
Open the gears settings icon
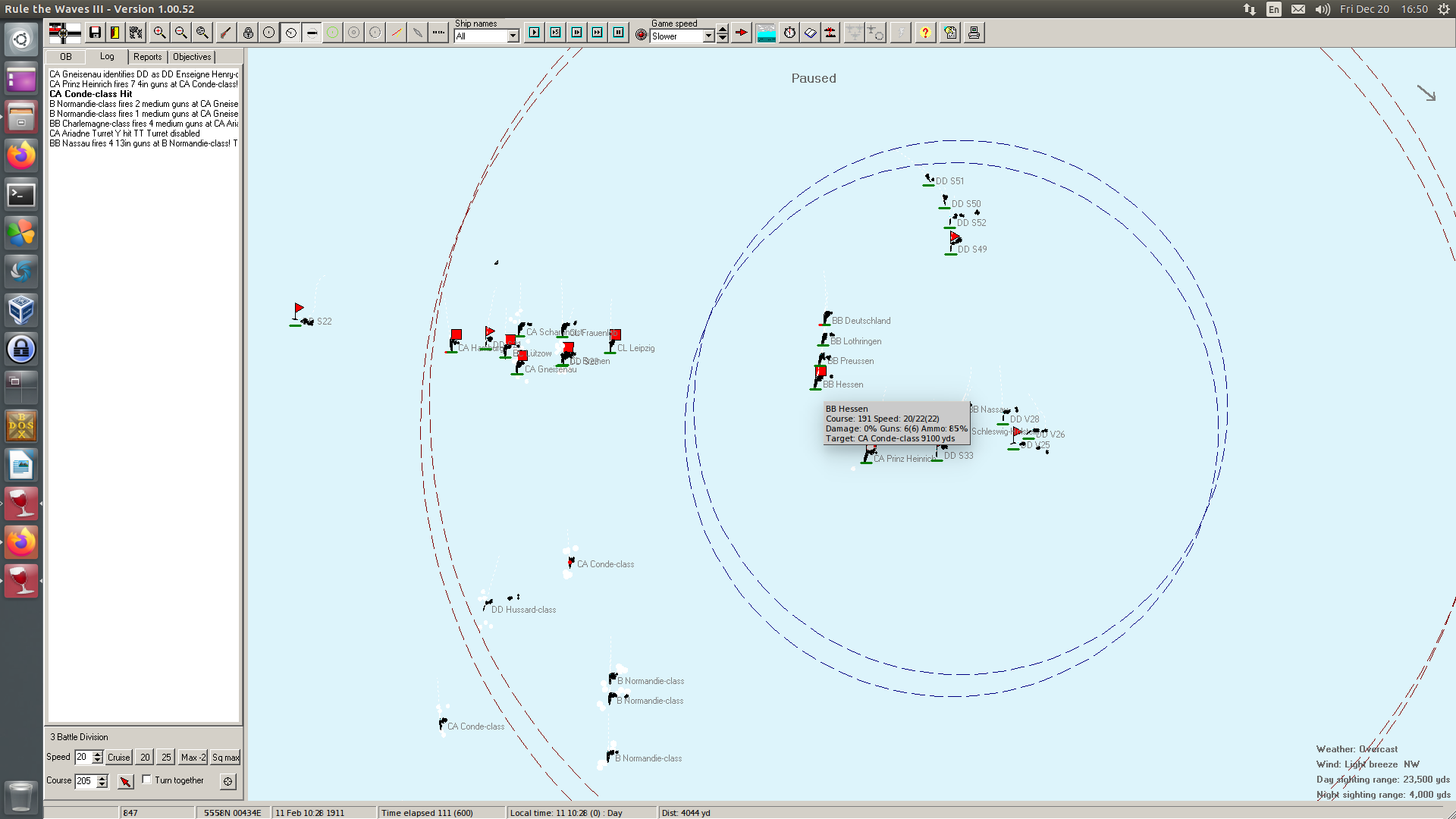(136, 33)
